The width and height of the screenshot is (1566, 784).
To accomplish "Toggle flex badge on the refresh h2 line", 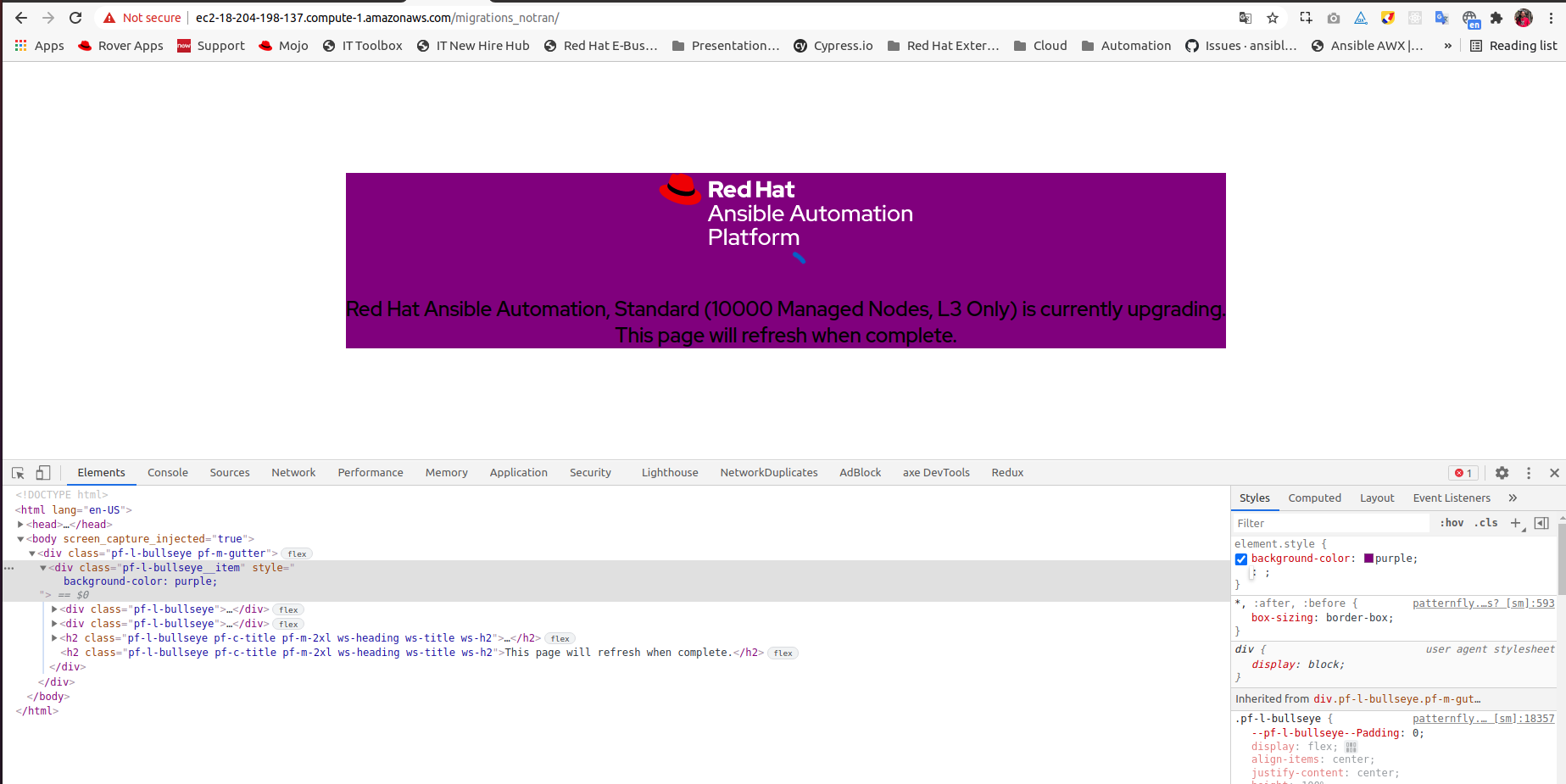I will [x=783, y=653].
